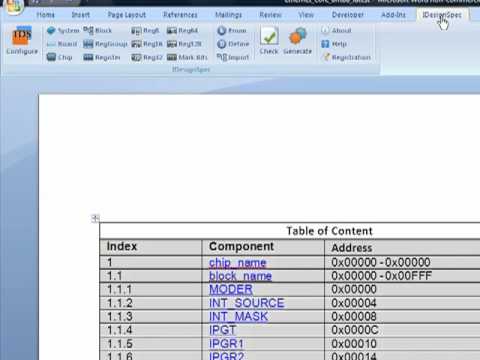Jump to the INT_SOURCE link
Viewport: 480px width, 360px height.
(247, 303)
